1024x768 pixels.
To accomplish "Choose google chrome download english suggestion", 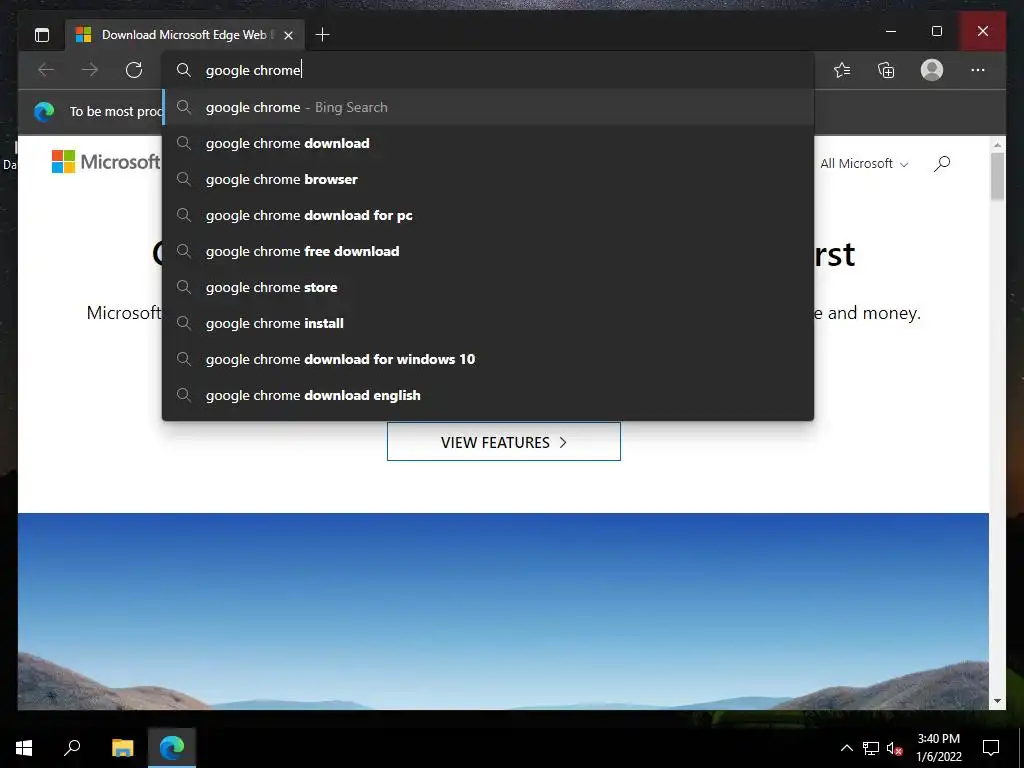I will (x=488, y=394).
